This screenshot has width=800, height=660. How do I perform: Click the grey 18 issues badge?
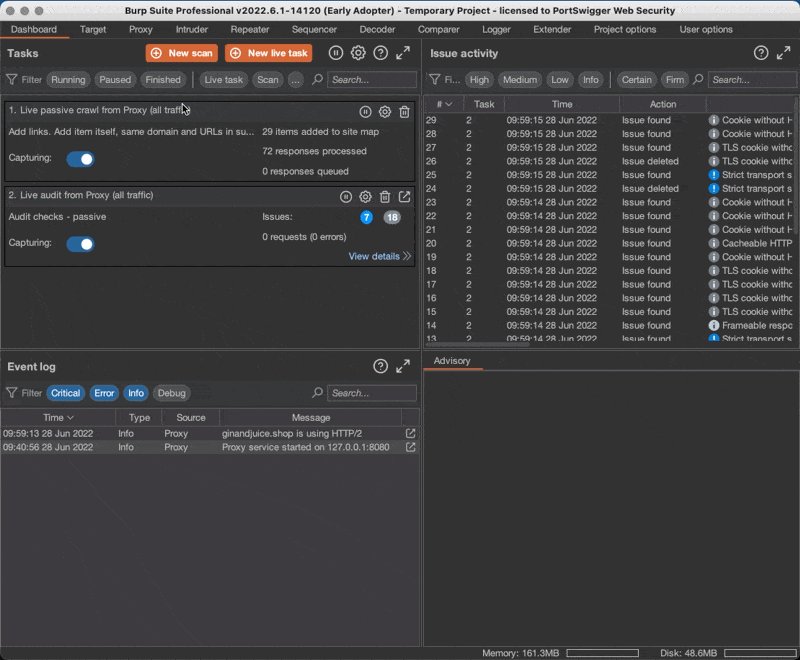(392, 217)
